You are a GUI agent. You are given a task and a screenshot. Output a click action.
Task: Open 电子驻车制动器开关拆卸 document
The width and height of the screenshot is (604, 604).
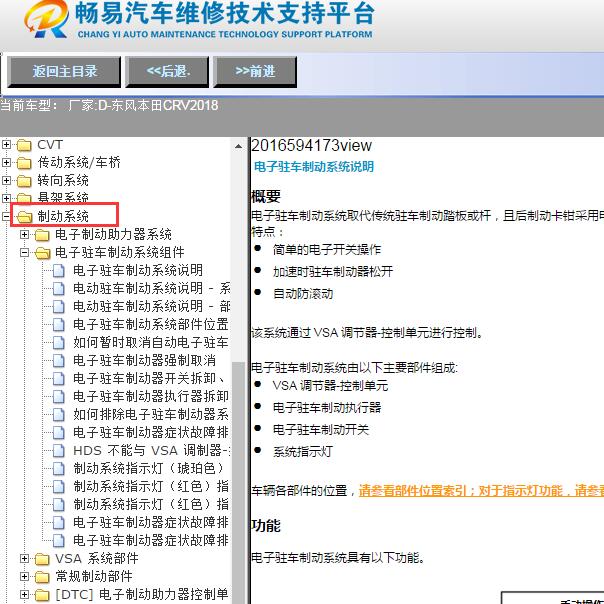(x=149, y=378)
